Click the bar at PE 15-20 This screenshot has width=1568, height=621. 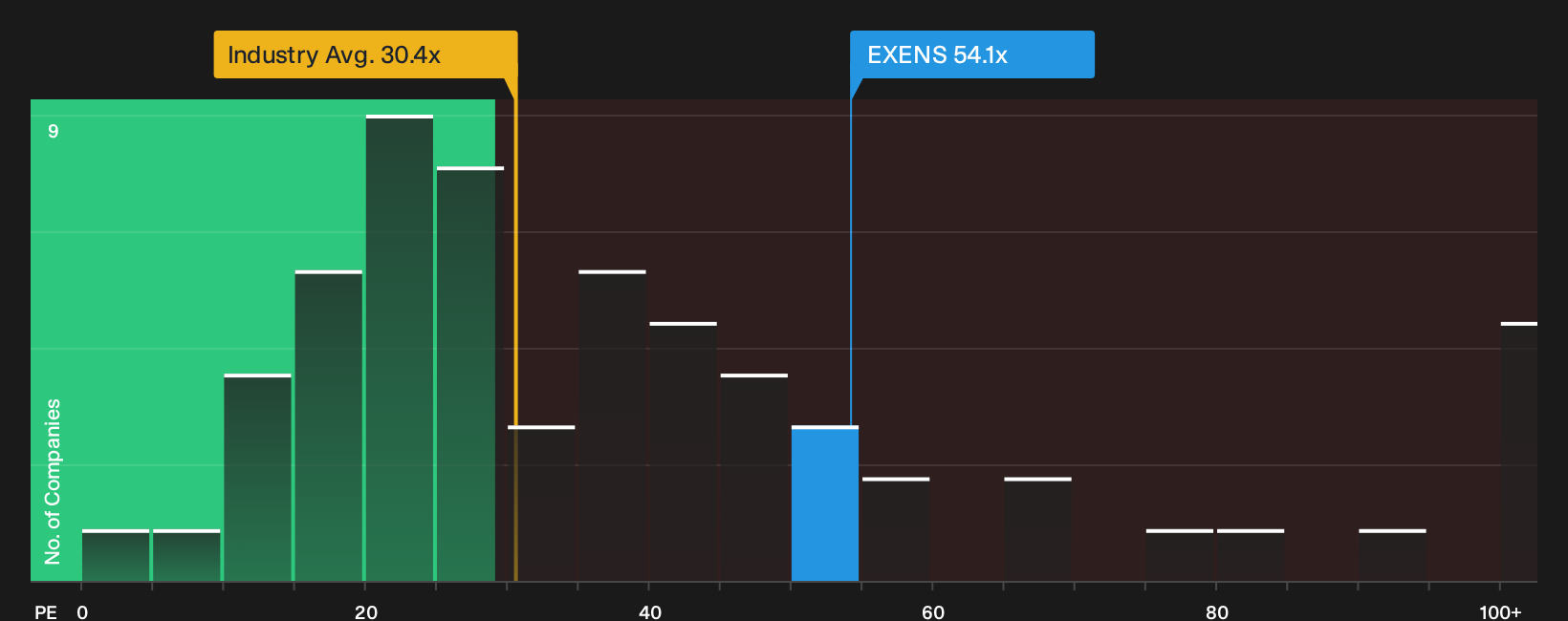329,426
